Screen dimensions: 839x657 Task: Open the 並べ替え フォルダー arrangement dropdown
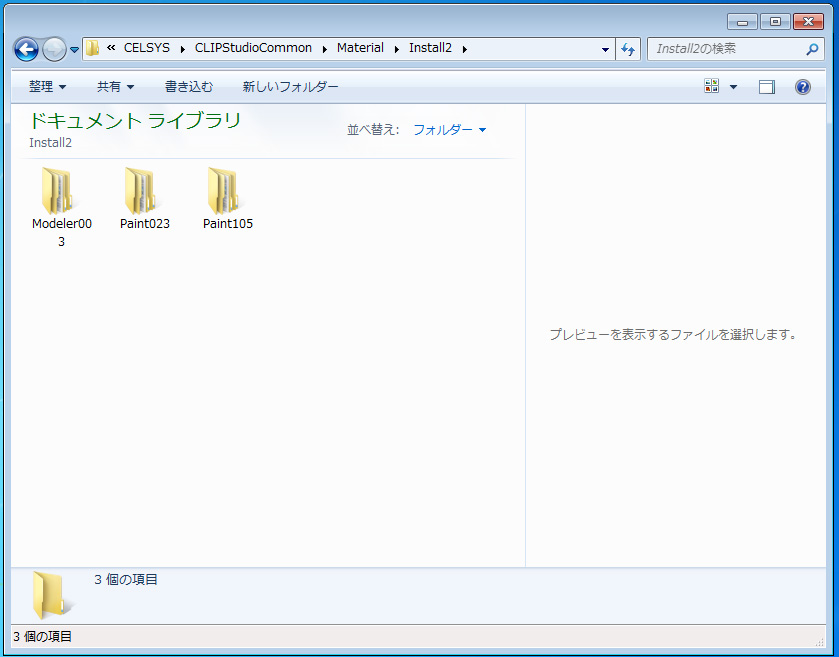point(449,130)
